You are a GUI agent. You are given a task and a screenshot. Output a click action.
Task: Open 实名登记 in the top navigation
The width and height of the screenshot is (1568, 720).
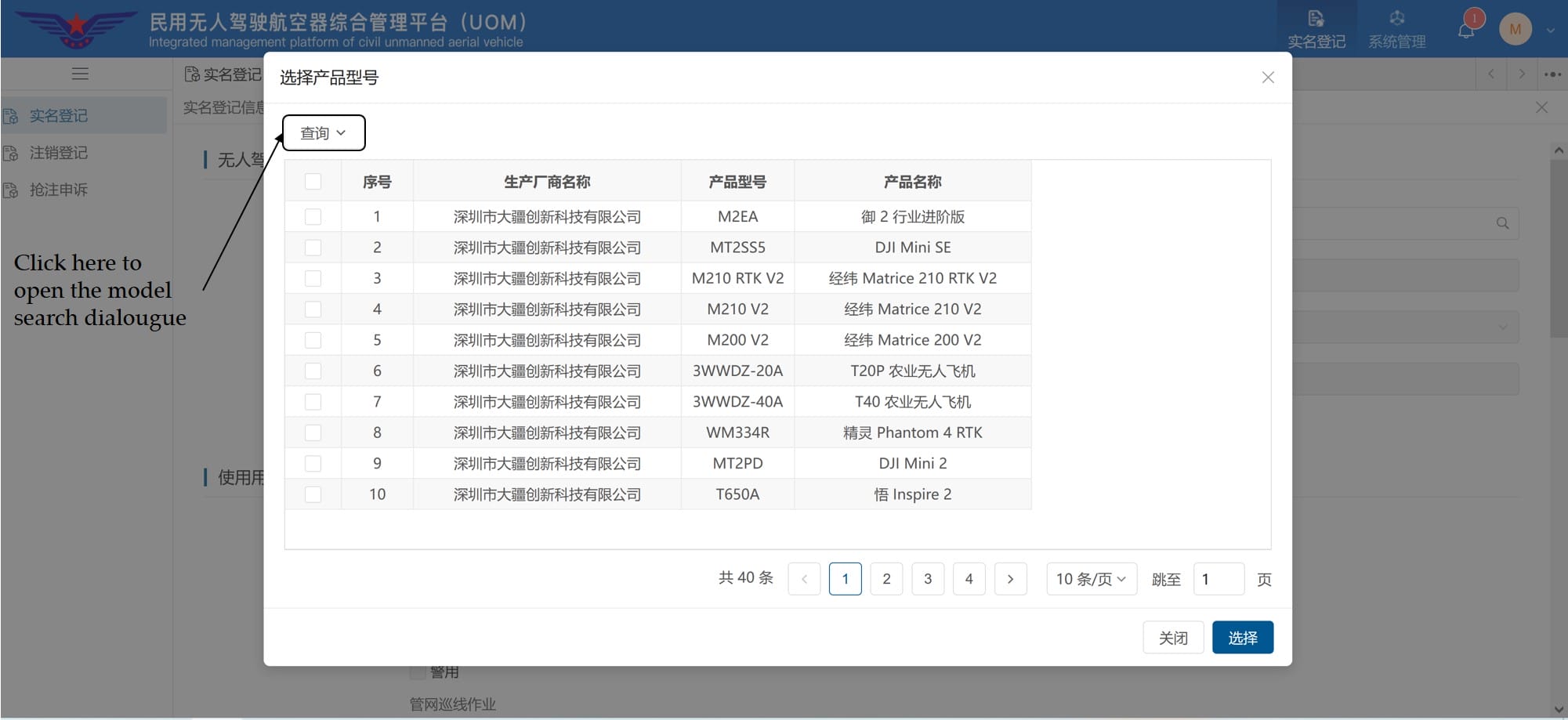(1316, 29)
